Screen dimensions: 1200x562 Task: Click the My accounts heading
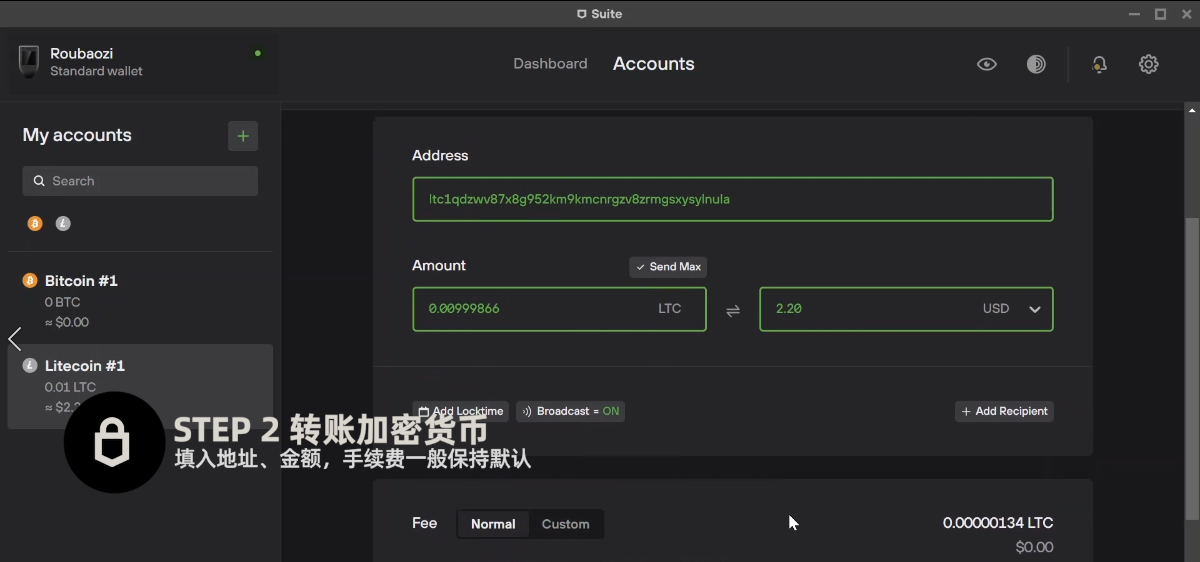point(77,135)
